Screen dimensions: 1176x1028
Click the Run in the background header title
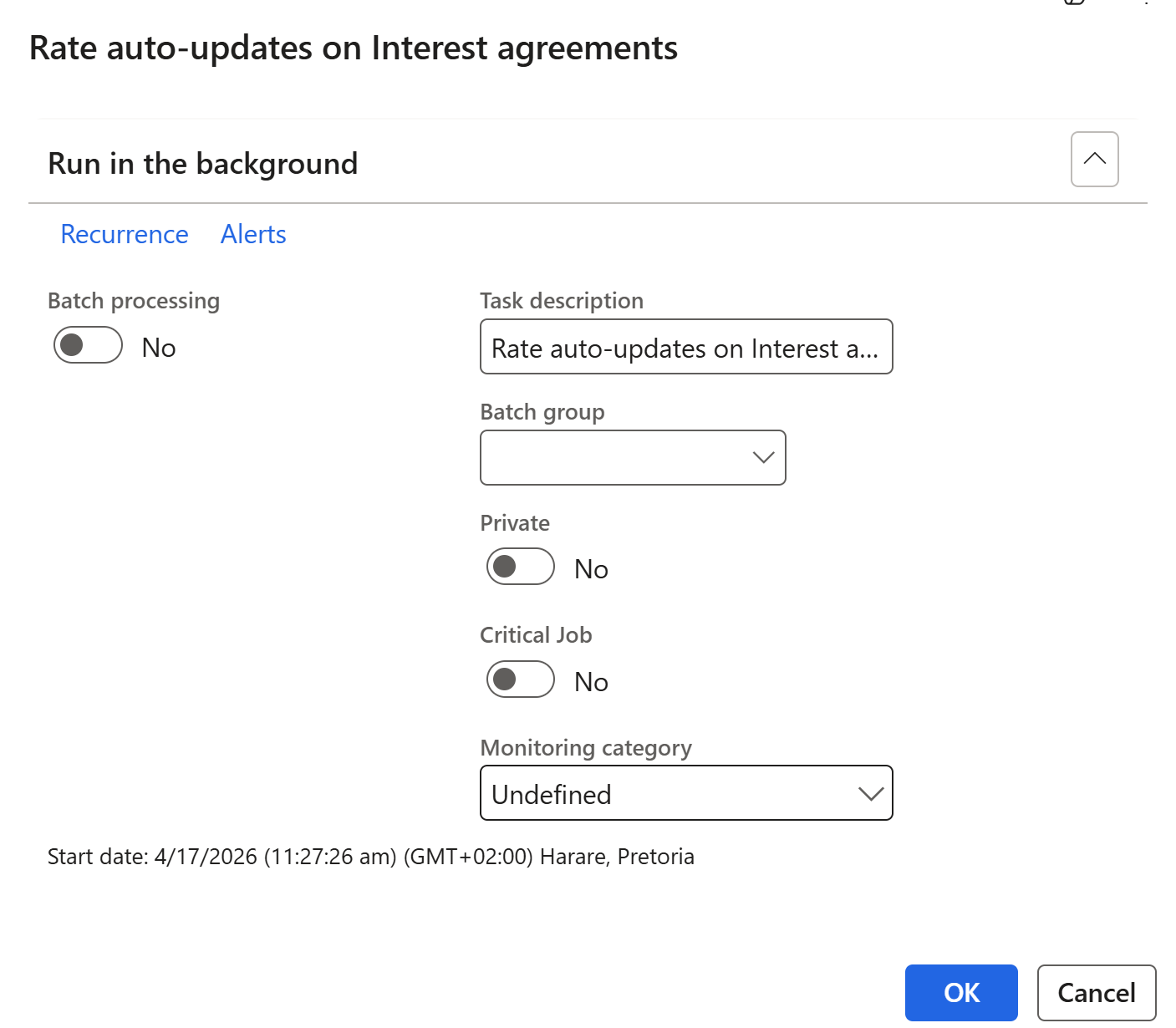(203, 164)
